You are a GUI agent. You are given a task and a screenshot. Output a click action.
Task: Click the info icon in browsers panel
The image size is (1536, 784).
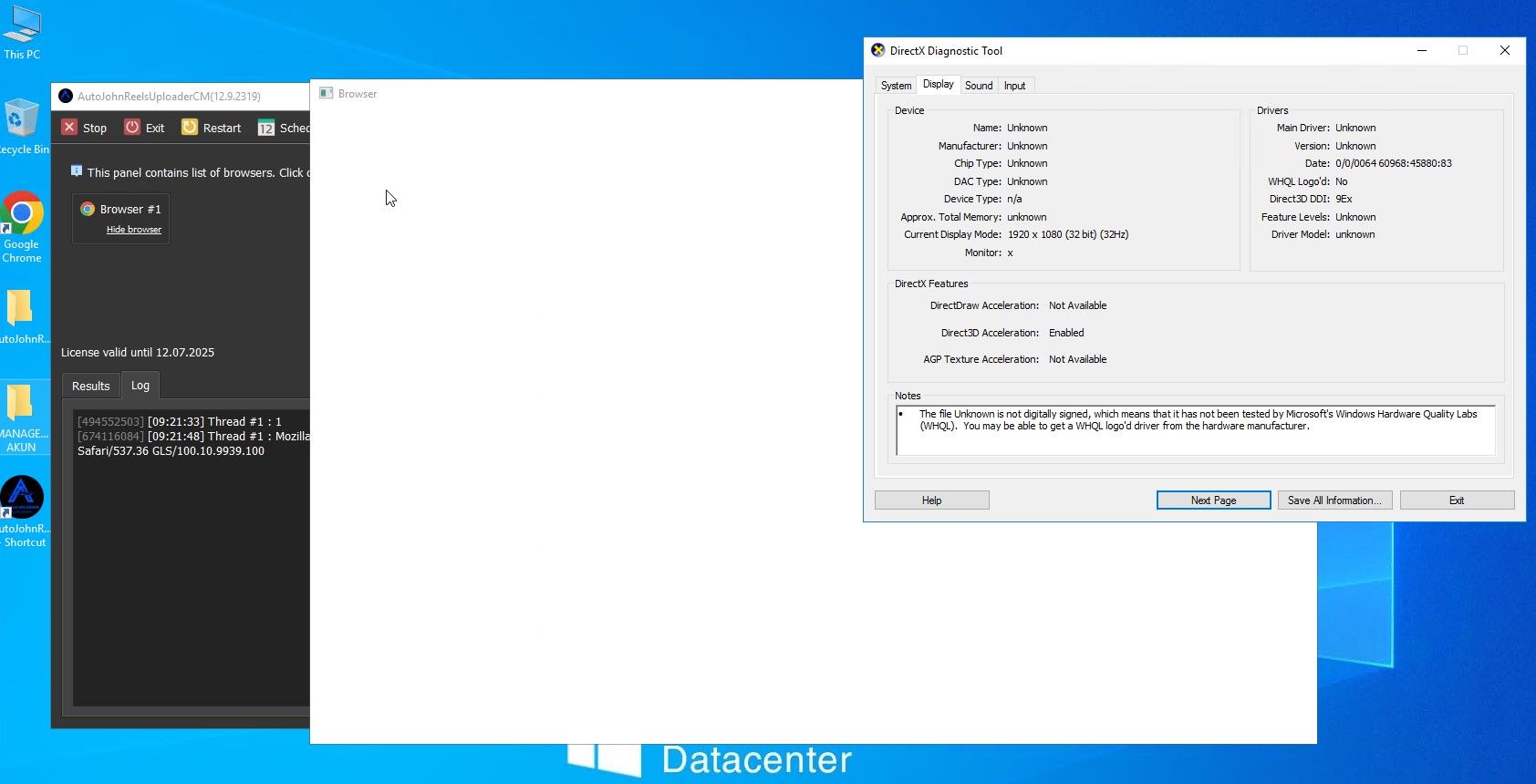pyautogui.click(x=77, y=170)
